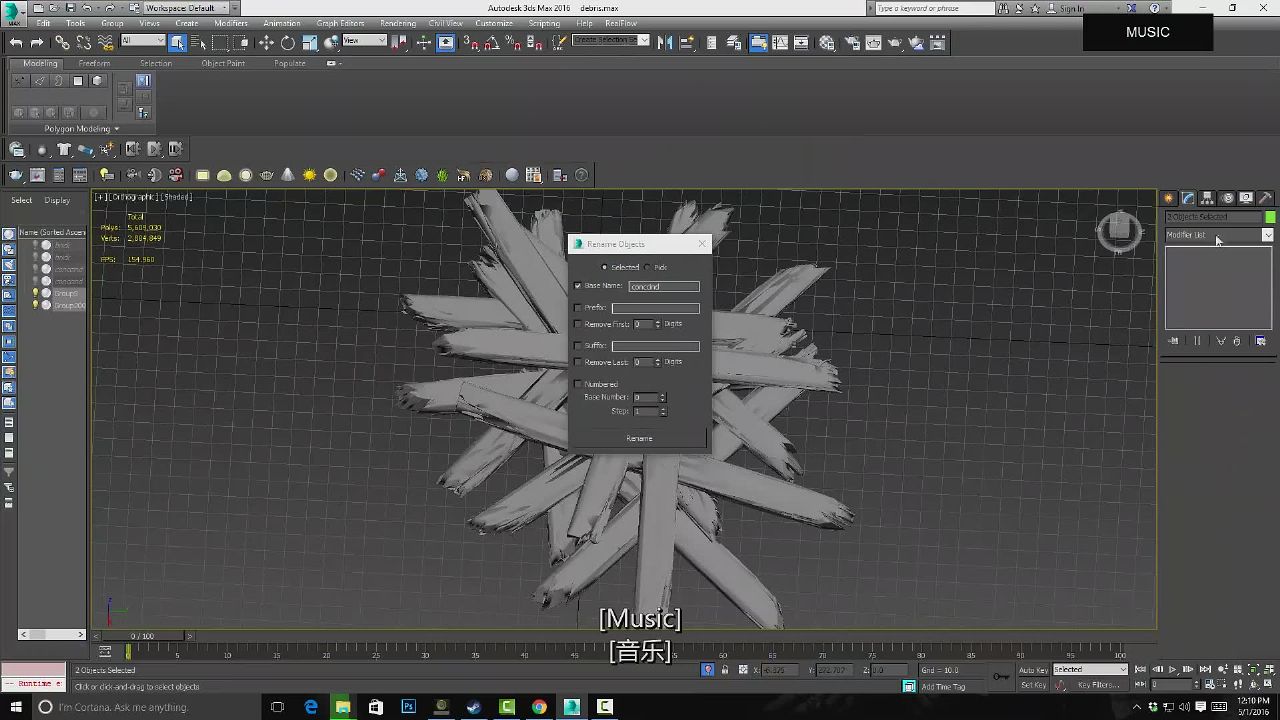Choose the Select and Scale tool
This screenshot has width=1280, height=720.
[x=310, y=42]
